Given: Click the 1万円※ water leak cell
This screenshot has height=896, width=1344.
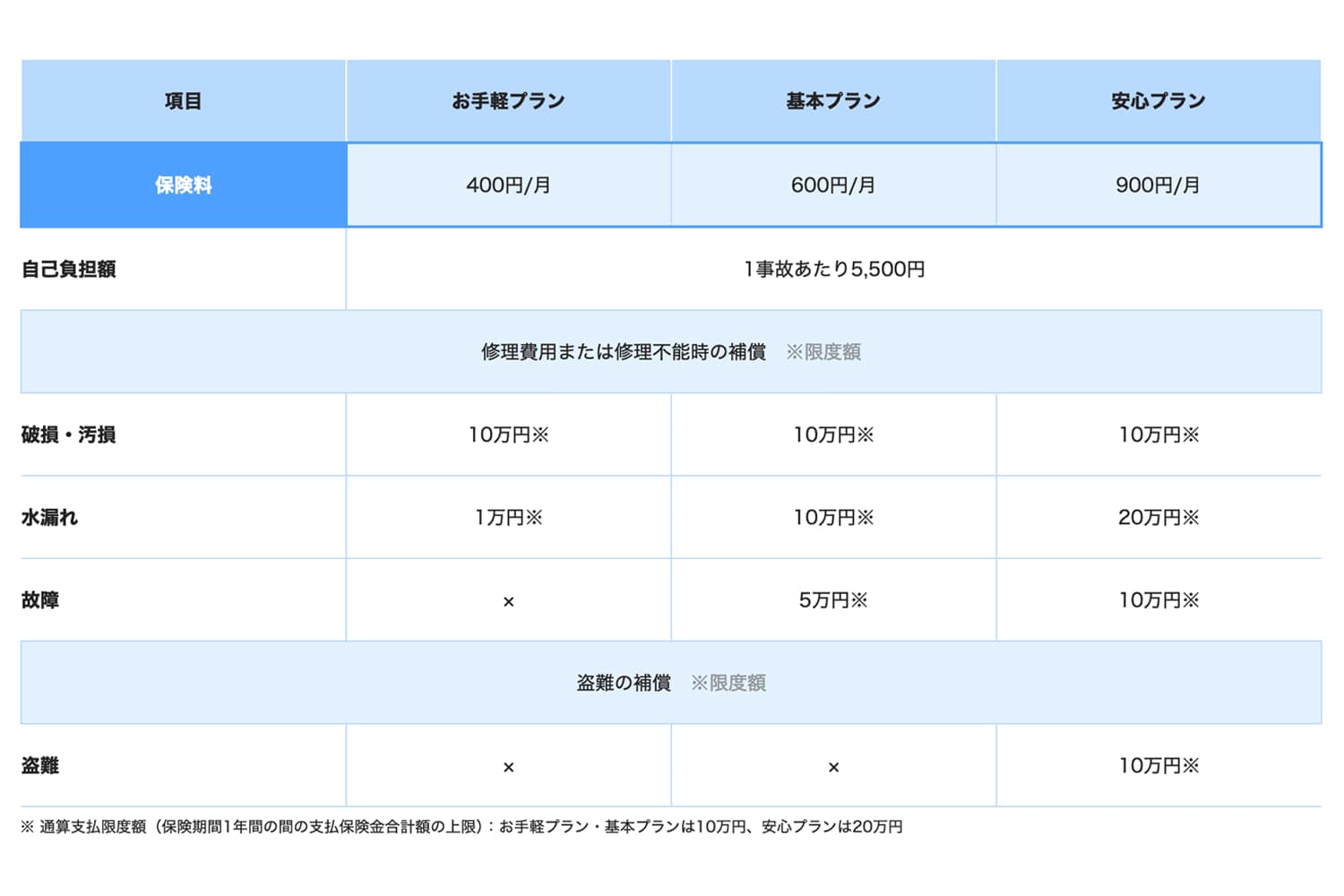Looking at the screenshot, I should pos(508,518).
